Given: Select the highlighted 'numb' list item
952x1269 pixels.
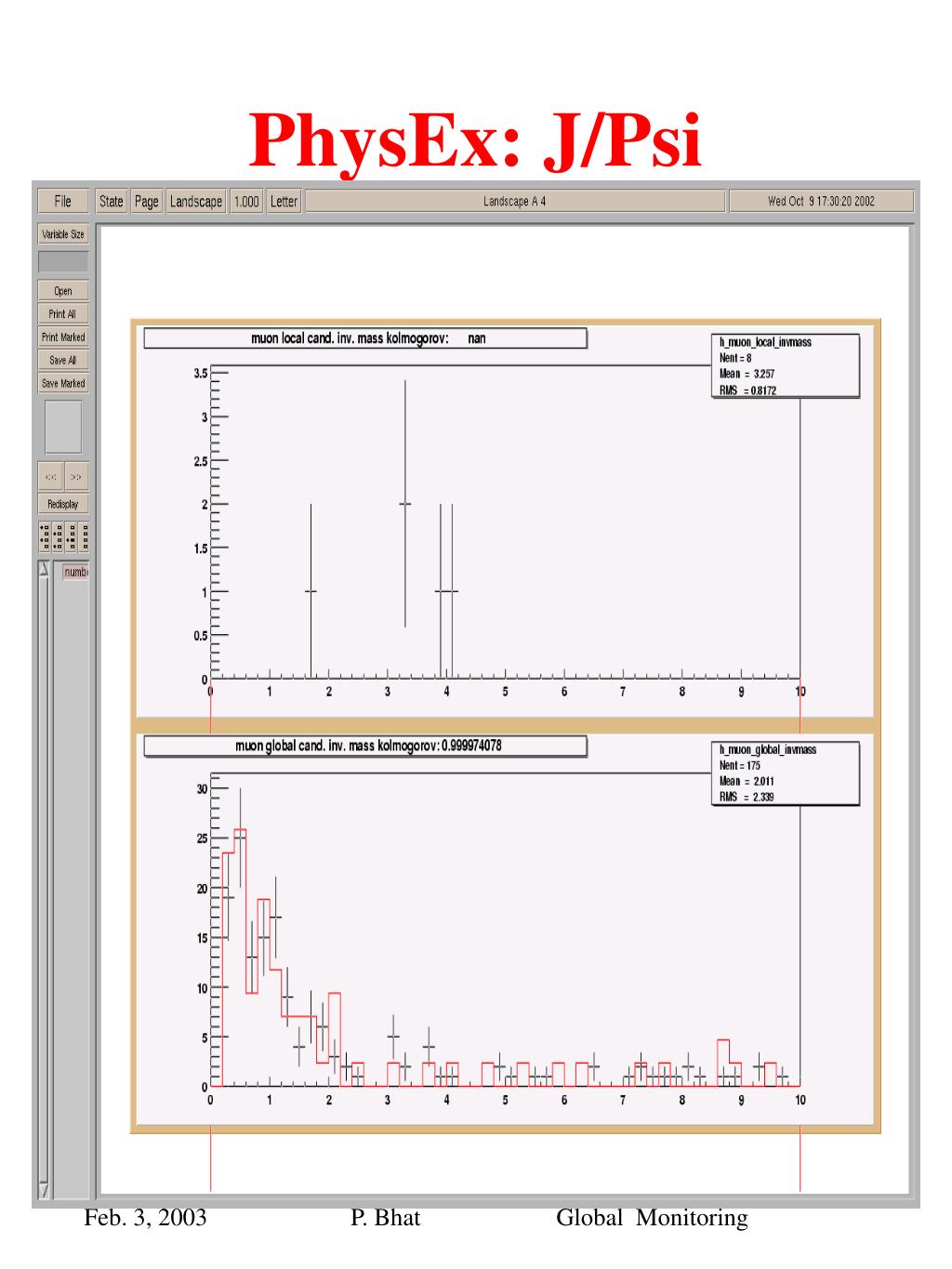Looking at the screenshot, I should click(x=75, y=572).
